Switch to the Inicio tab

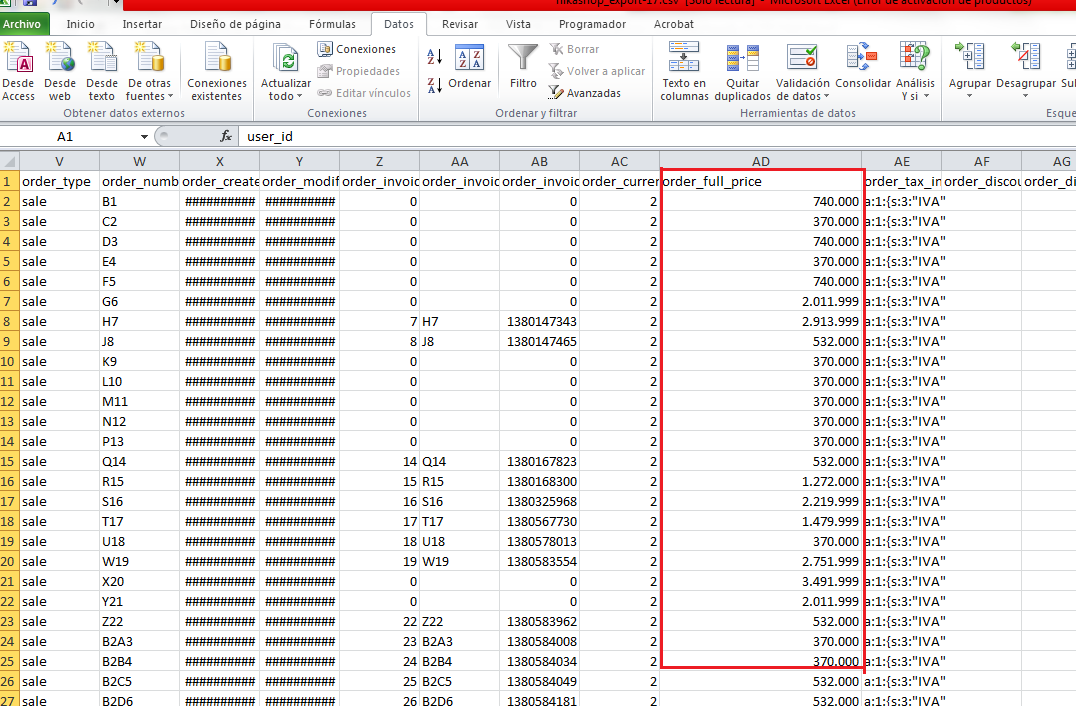(x=80, y=24)
